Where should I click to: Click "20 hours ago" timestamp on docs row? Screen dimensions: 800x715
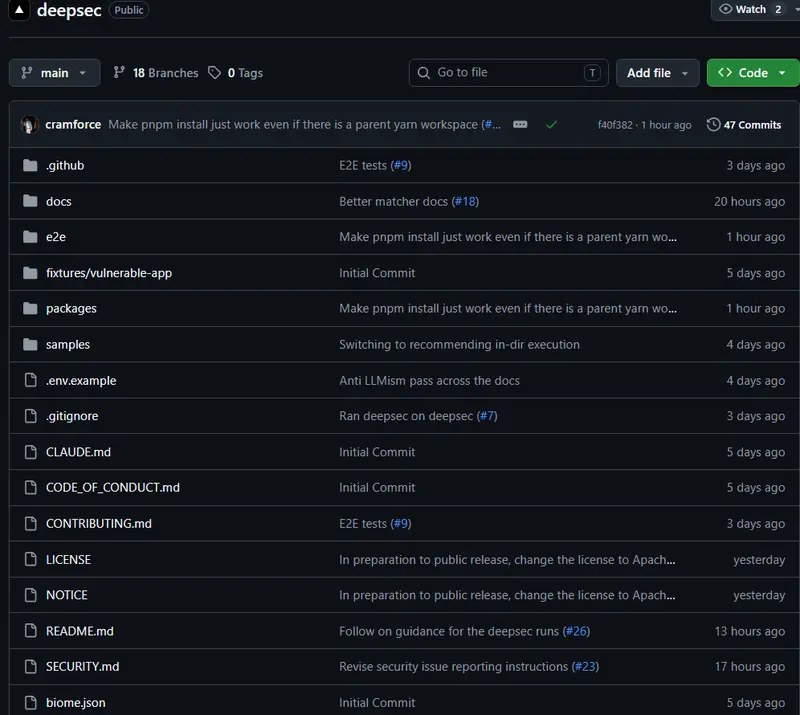pos(749,202)
